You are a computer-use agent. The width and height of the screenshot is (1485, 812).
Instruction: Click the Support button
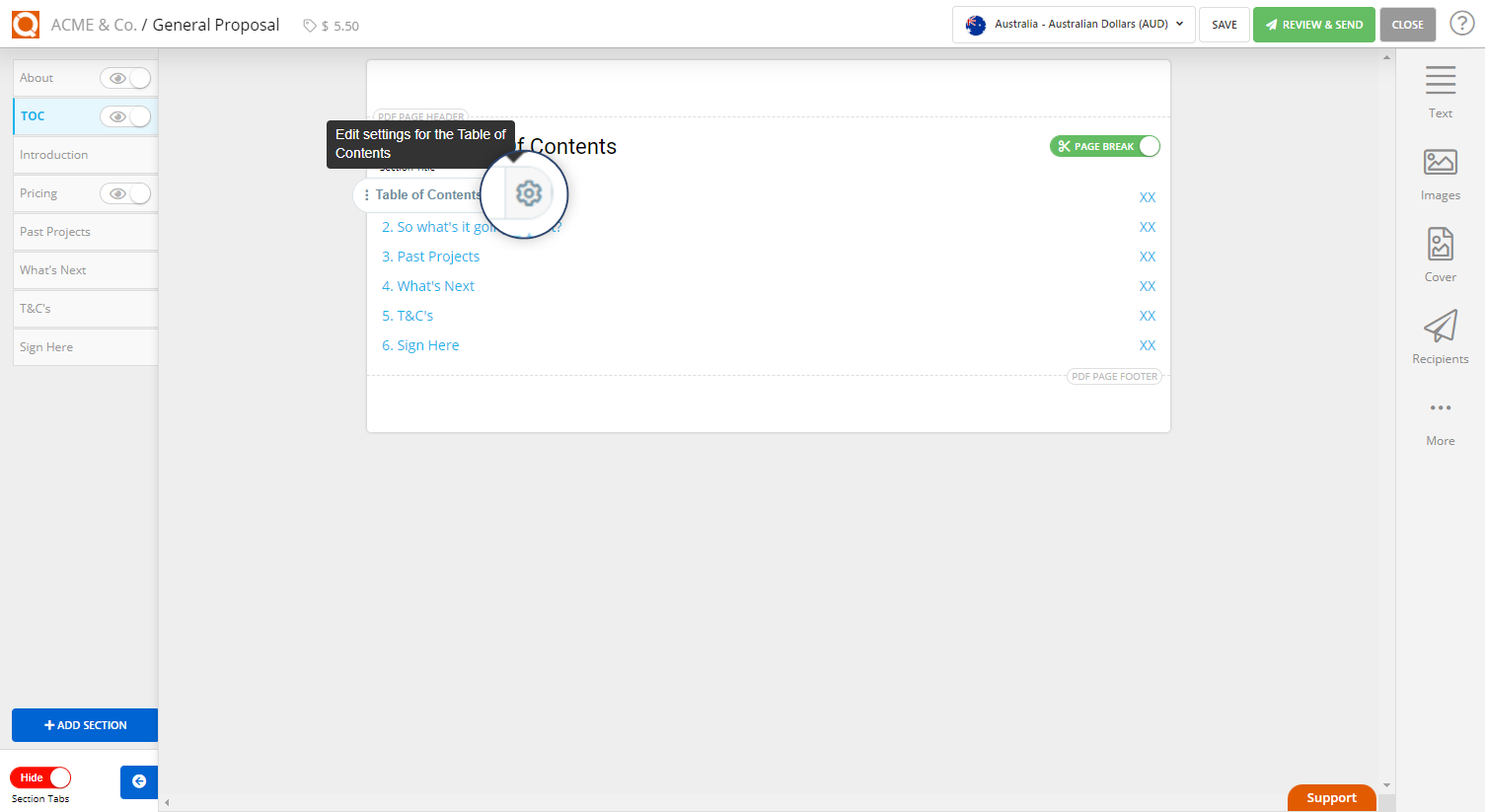1331,798
